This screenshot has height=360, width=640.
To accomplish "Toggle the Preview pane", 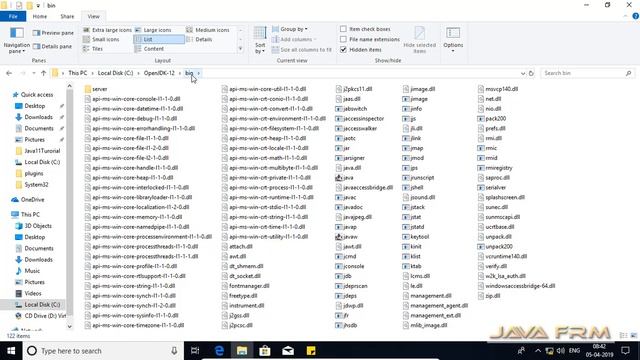I will point(53,33).
